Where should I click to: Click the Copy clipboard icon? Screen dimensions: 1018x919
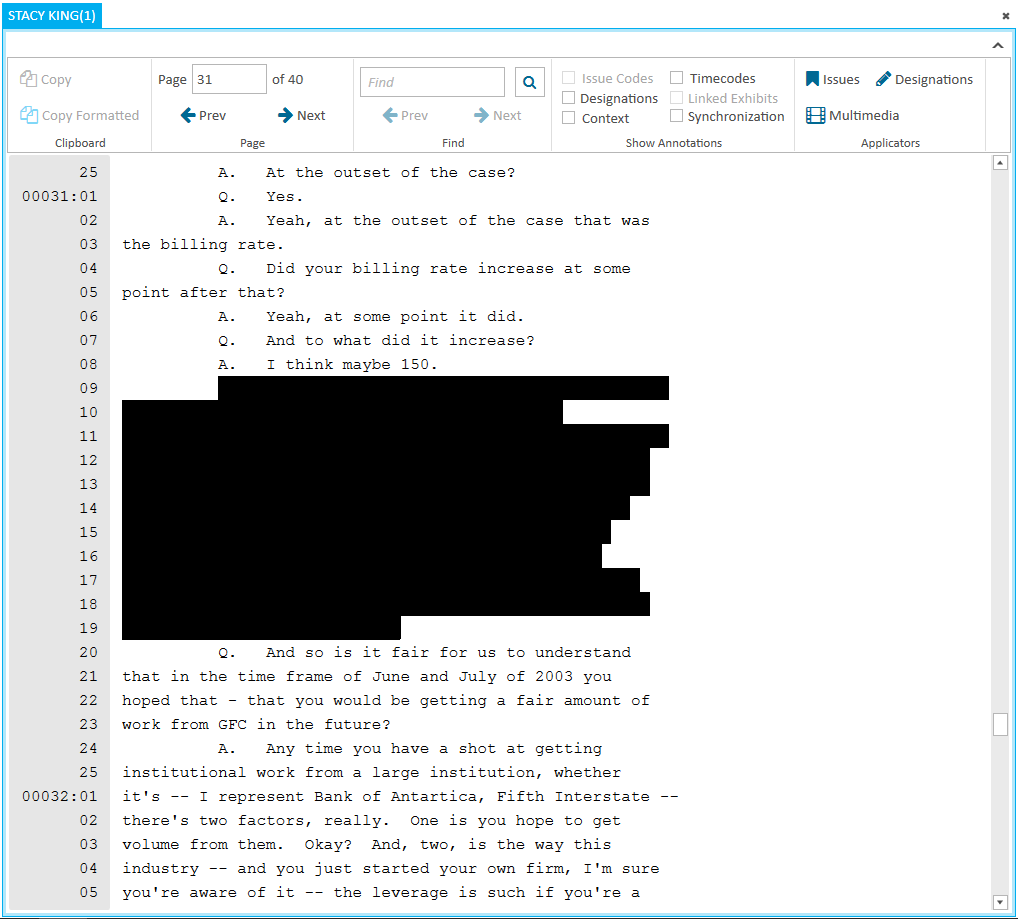[x=28, y=79]
